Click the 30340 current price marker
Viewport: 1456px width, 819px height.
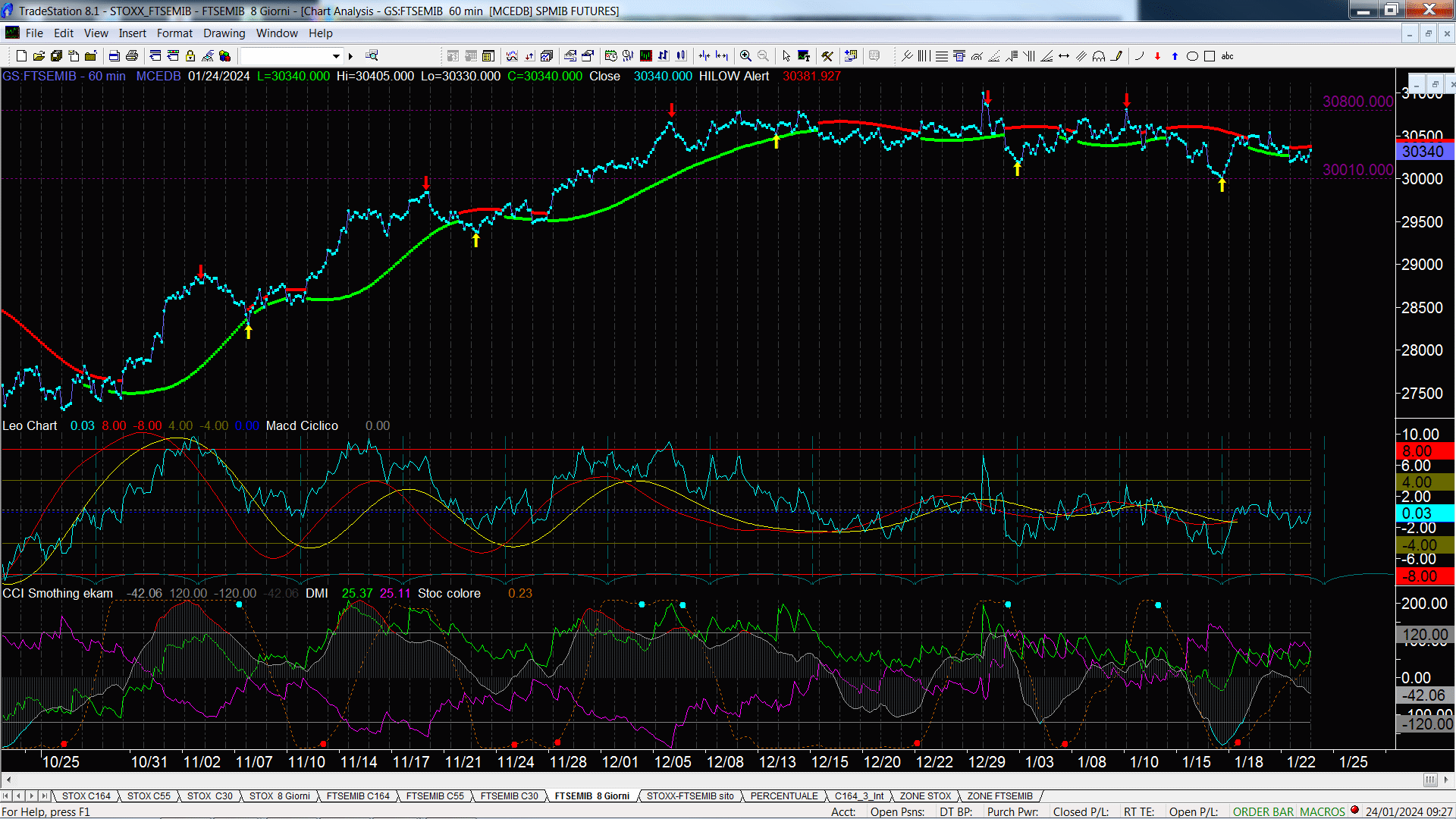(1423, 152)
